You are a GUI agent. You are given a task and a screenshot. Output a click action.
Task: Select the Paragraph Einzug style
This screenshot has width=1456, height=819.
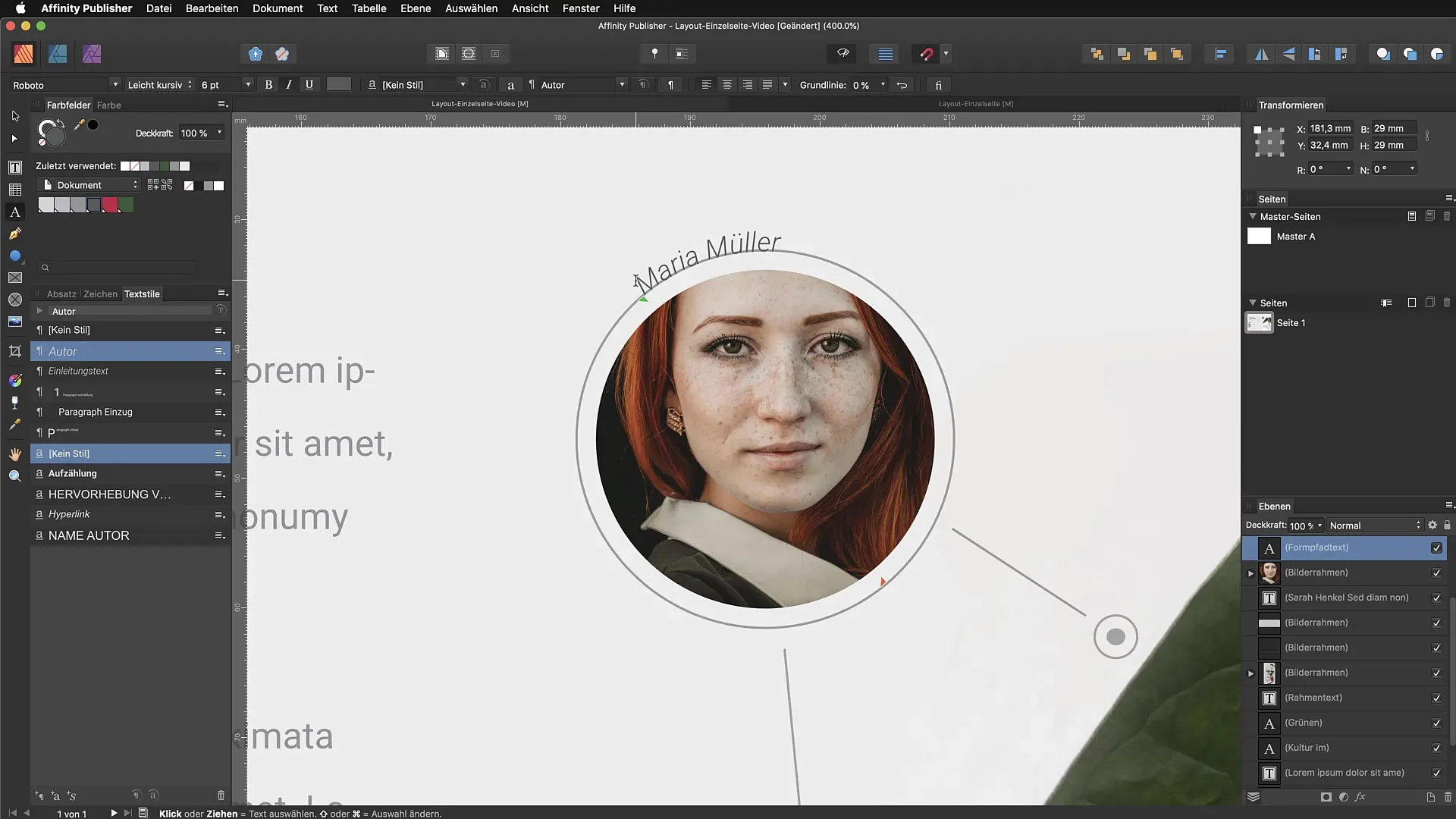pyautogui.click(x=130, y=413)
